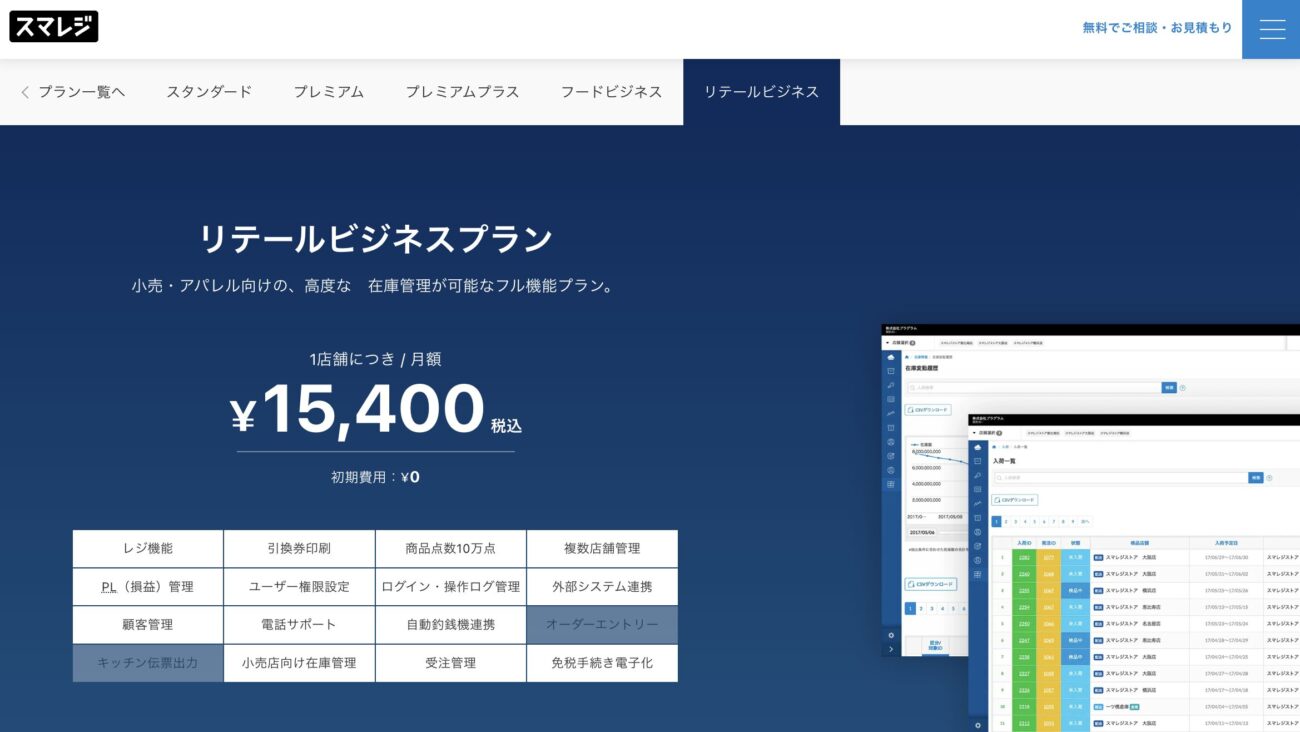Image resolution: width=1300 pixels, height=732 pixels.
Task: Click the 電話サポート feature cell
Action: point(299,625)
